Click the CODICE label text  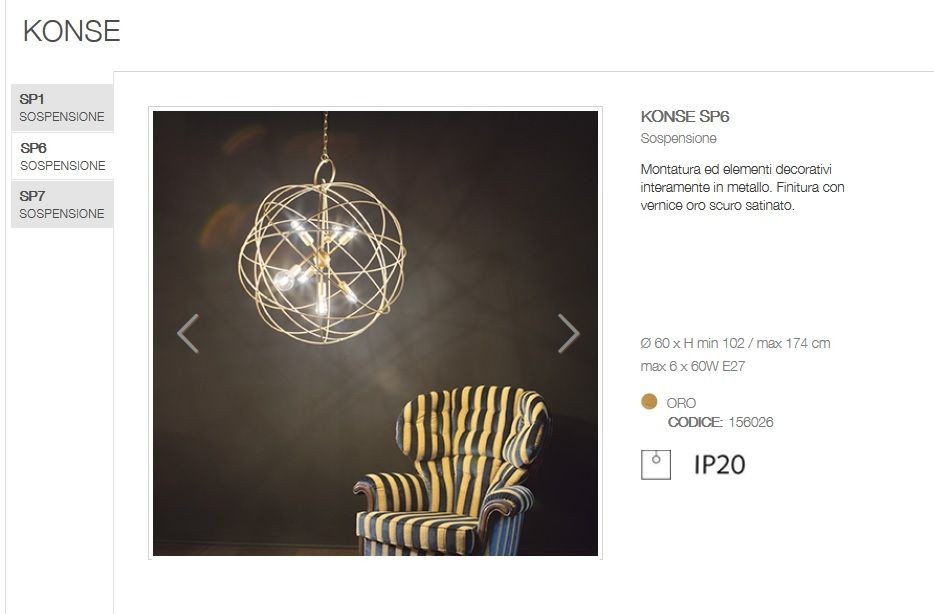coord(695,422)
